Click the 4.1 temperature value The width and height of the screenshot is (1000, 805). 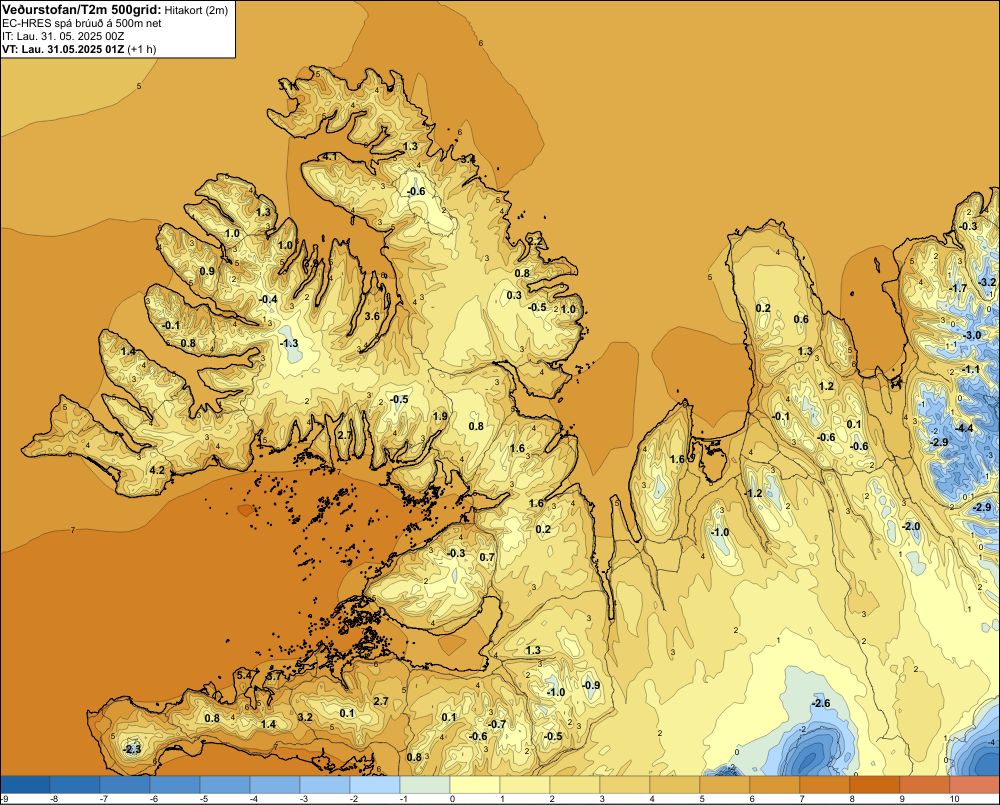tap(330, 156)
